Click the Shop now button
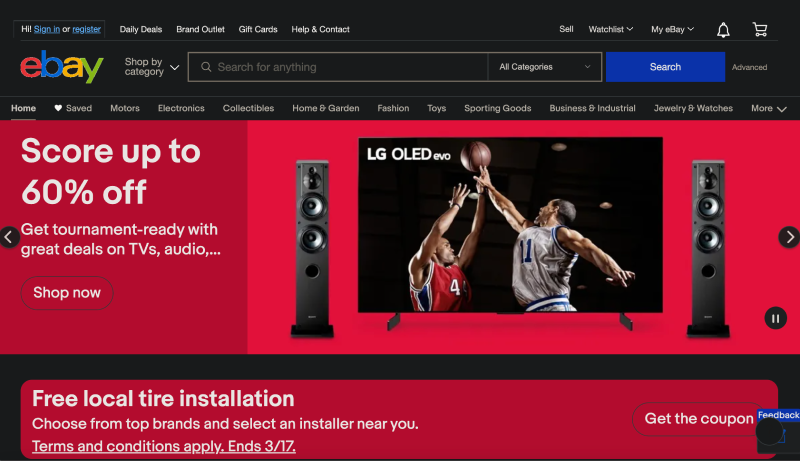The image size is (800, 461). (x=67, y=293)
